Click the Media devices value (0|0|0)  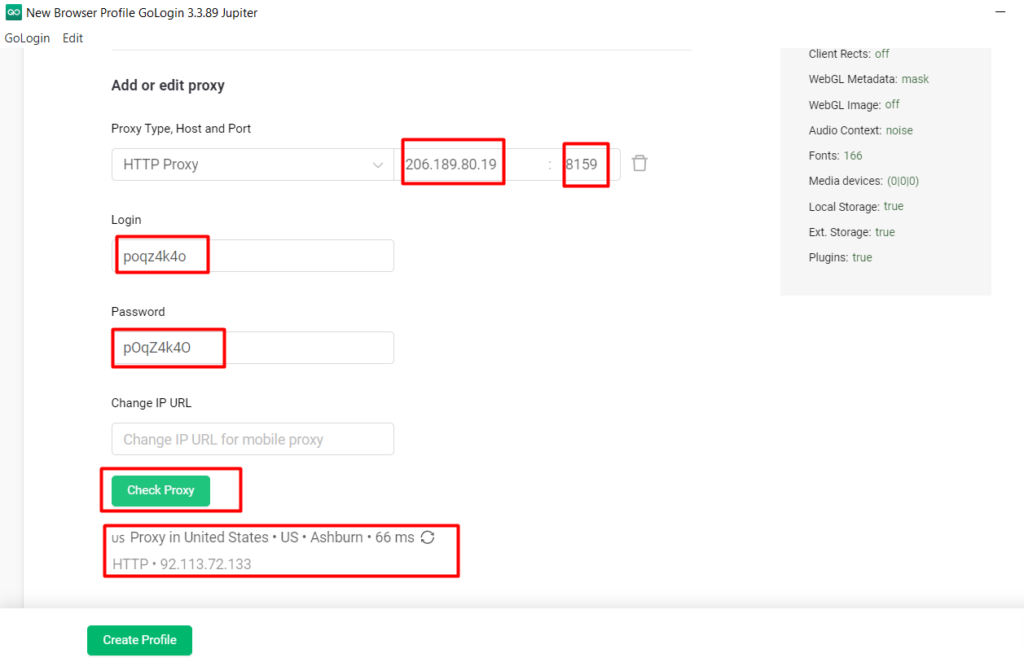[903, 181]
